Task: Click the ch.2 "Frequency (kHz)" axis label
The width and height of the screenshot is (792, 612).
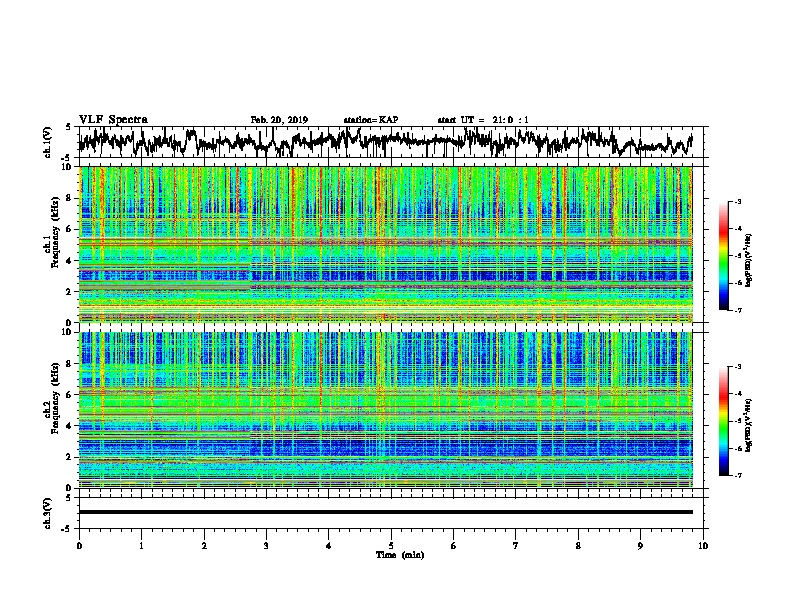Action: (x=55, y=398)
